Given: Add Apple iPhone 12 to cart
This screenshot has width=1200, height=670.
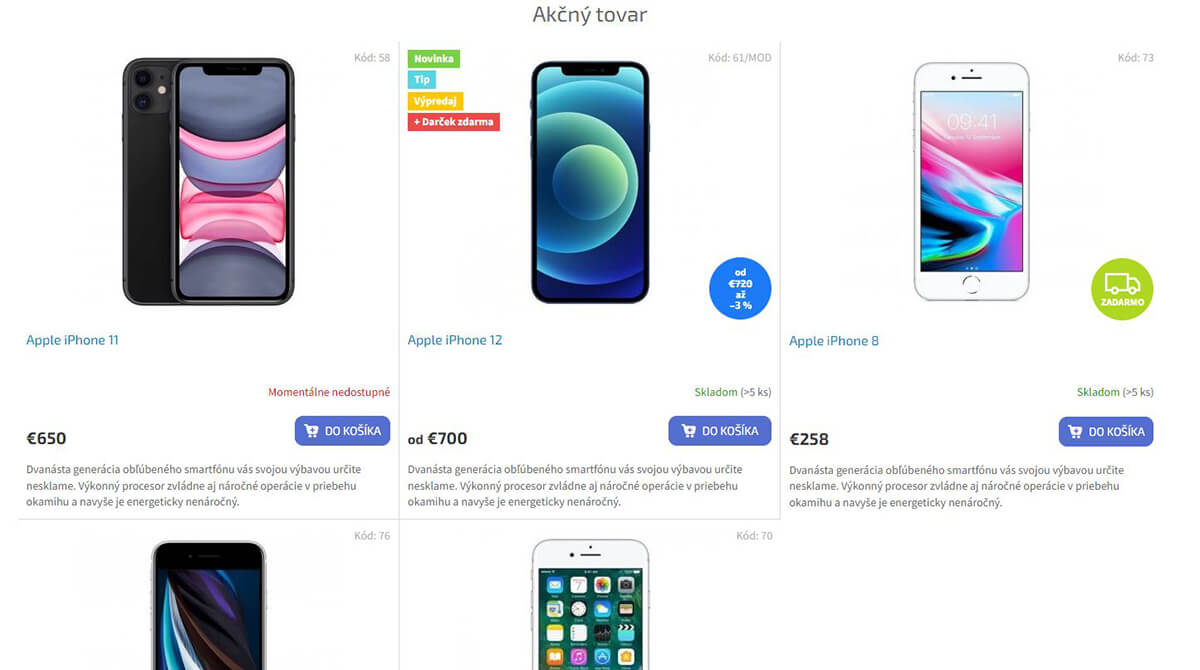Looking at the screenshot, I should (720, 431).
